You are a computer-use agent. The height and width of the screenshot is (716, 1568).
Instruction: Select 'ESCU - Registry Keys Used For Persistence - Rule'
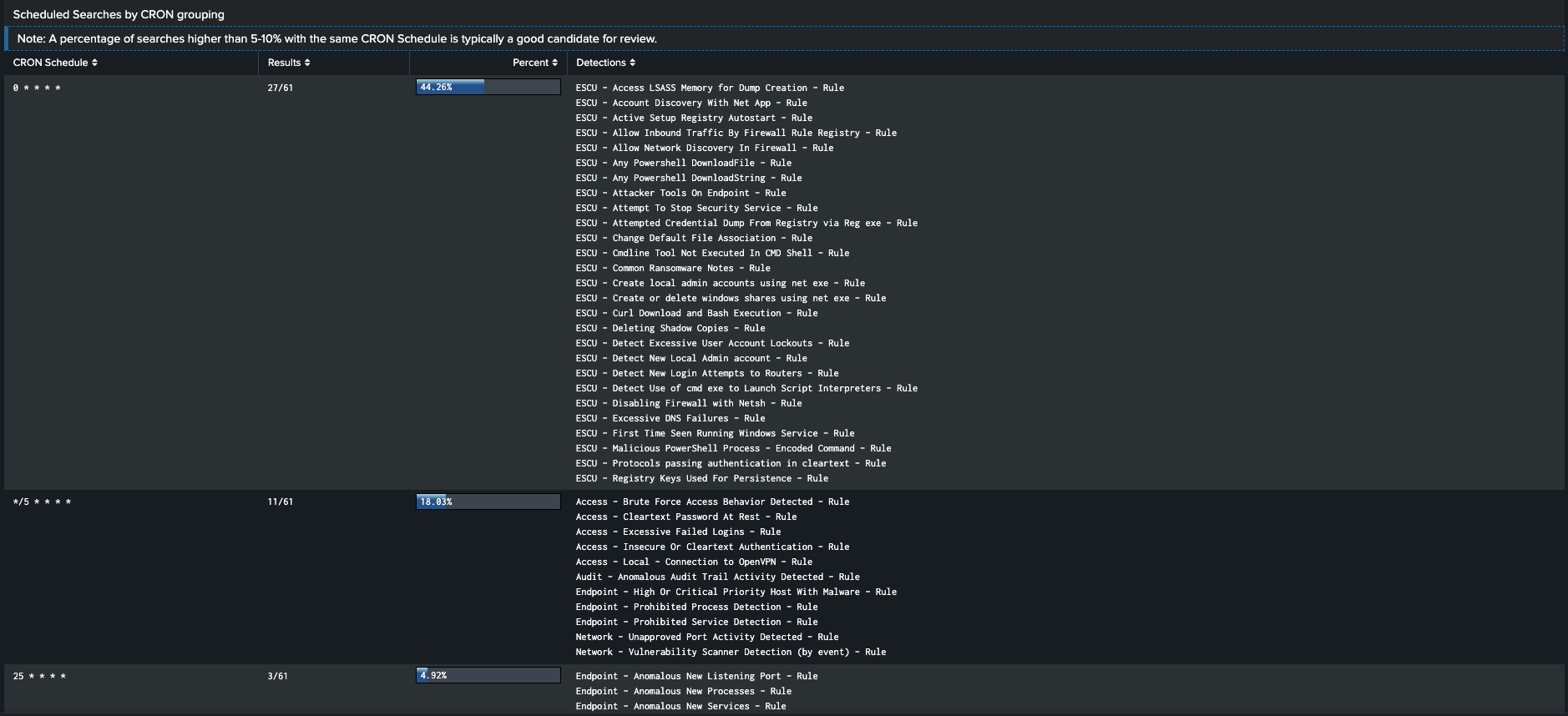(x=702, y=478)
